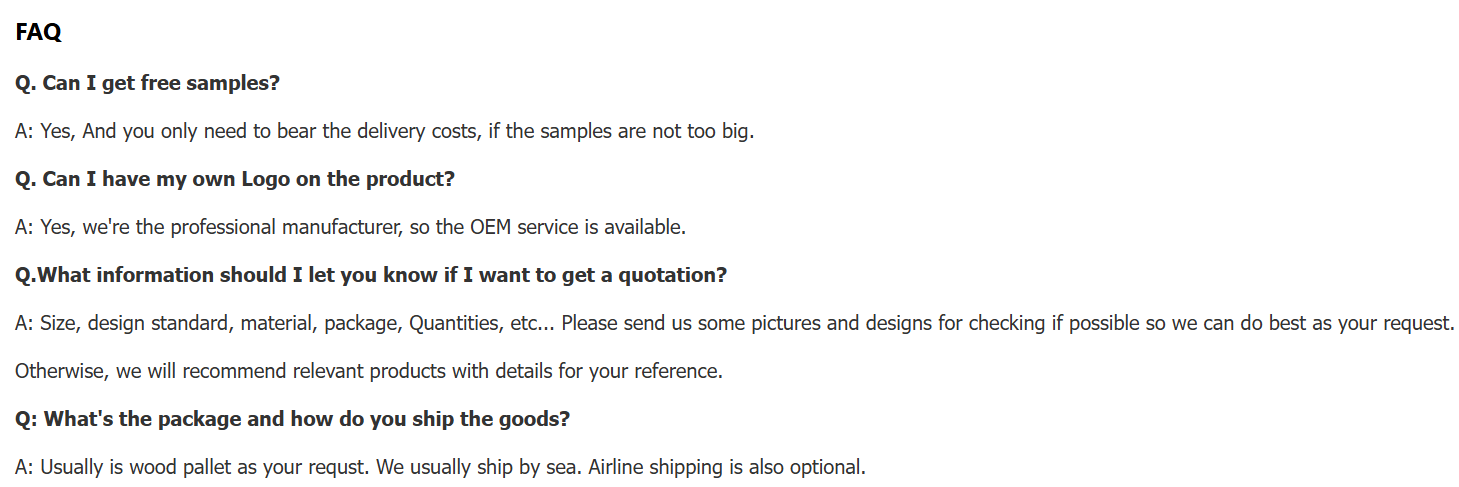Image resolution: width=1459 pixels, height=487 pixels.
Task: Click the question about getting a quotation
Action: point(371,276)
